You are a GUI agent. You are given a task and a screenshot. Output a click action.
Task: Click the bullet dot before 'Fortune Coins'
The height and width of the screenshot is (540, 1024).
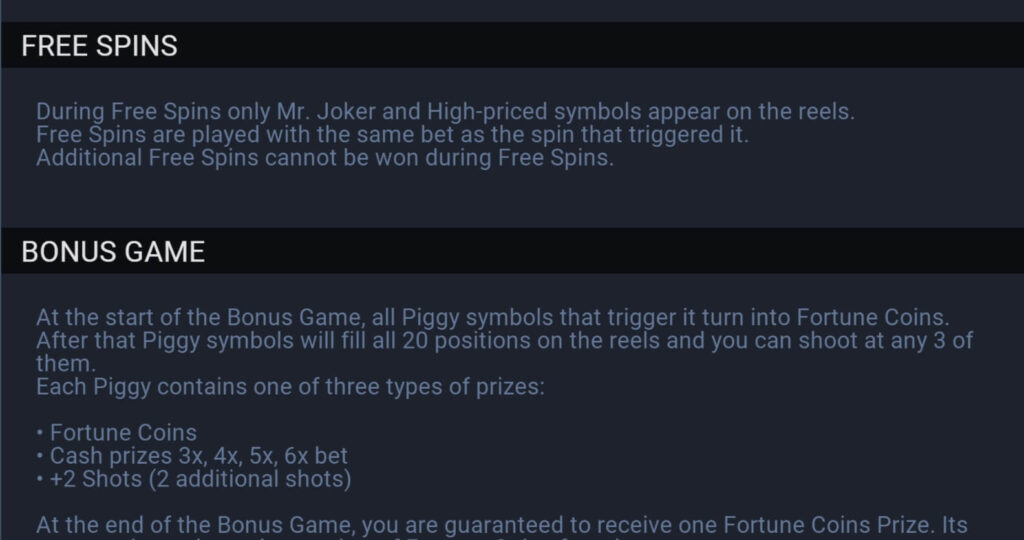(40, 433)
